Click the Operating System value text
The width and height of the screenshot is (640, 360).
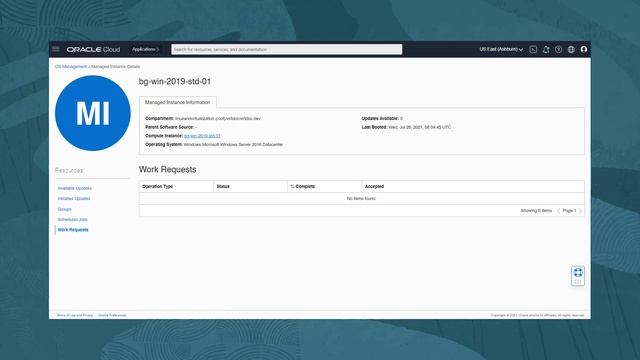click(x=233, y=144)
